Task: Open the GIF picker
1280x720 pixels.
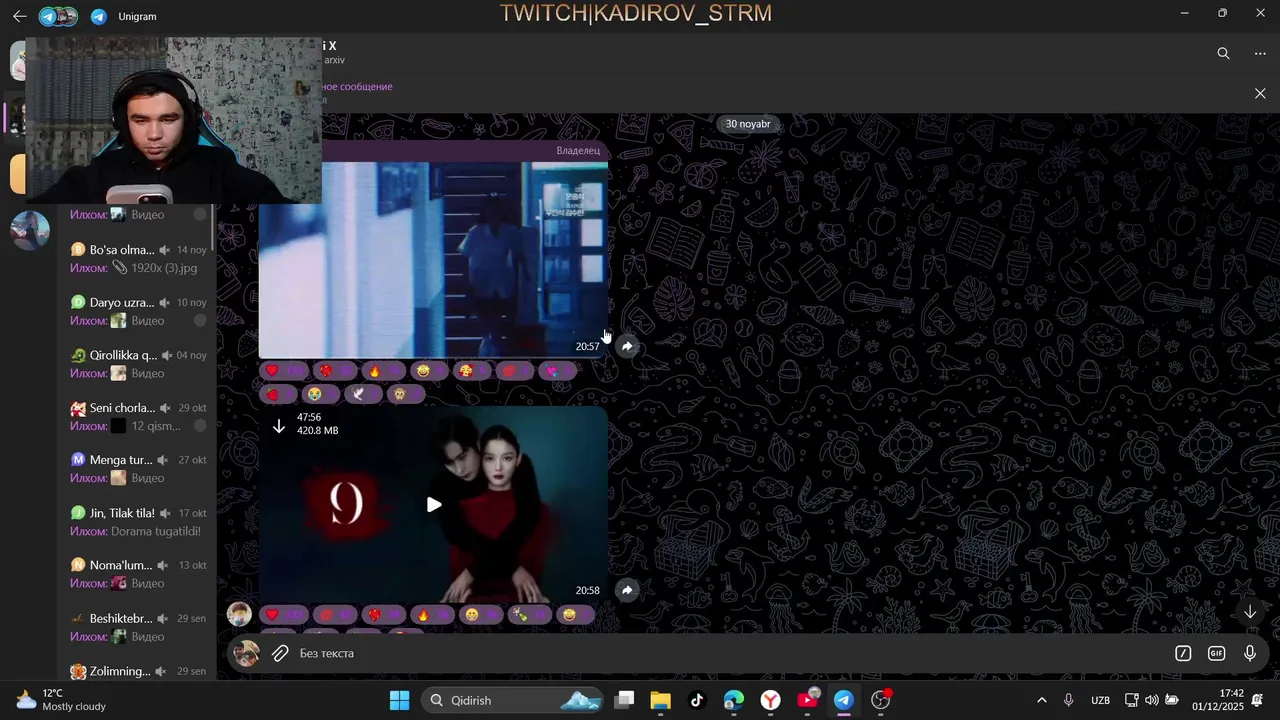Action: (1217, 653)
